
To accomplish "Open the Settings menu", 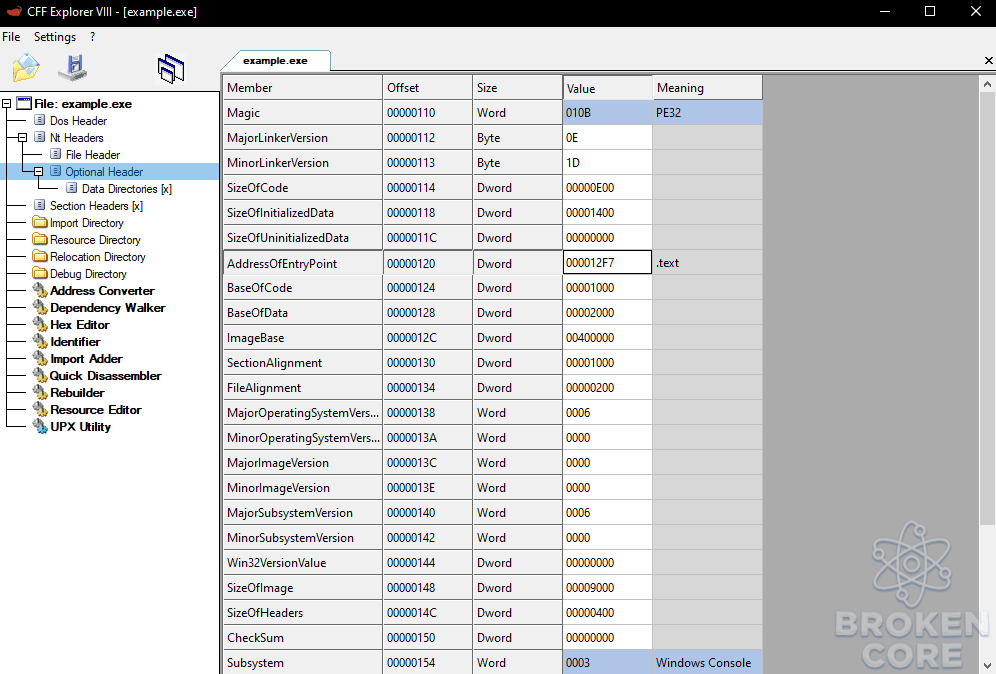I will (x=55, y=37).
